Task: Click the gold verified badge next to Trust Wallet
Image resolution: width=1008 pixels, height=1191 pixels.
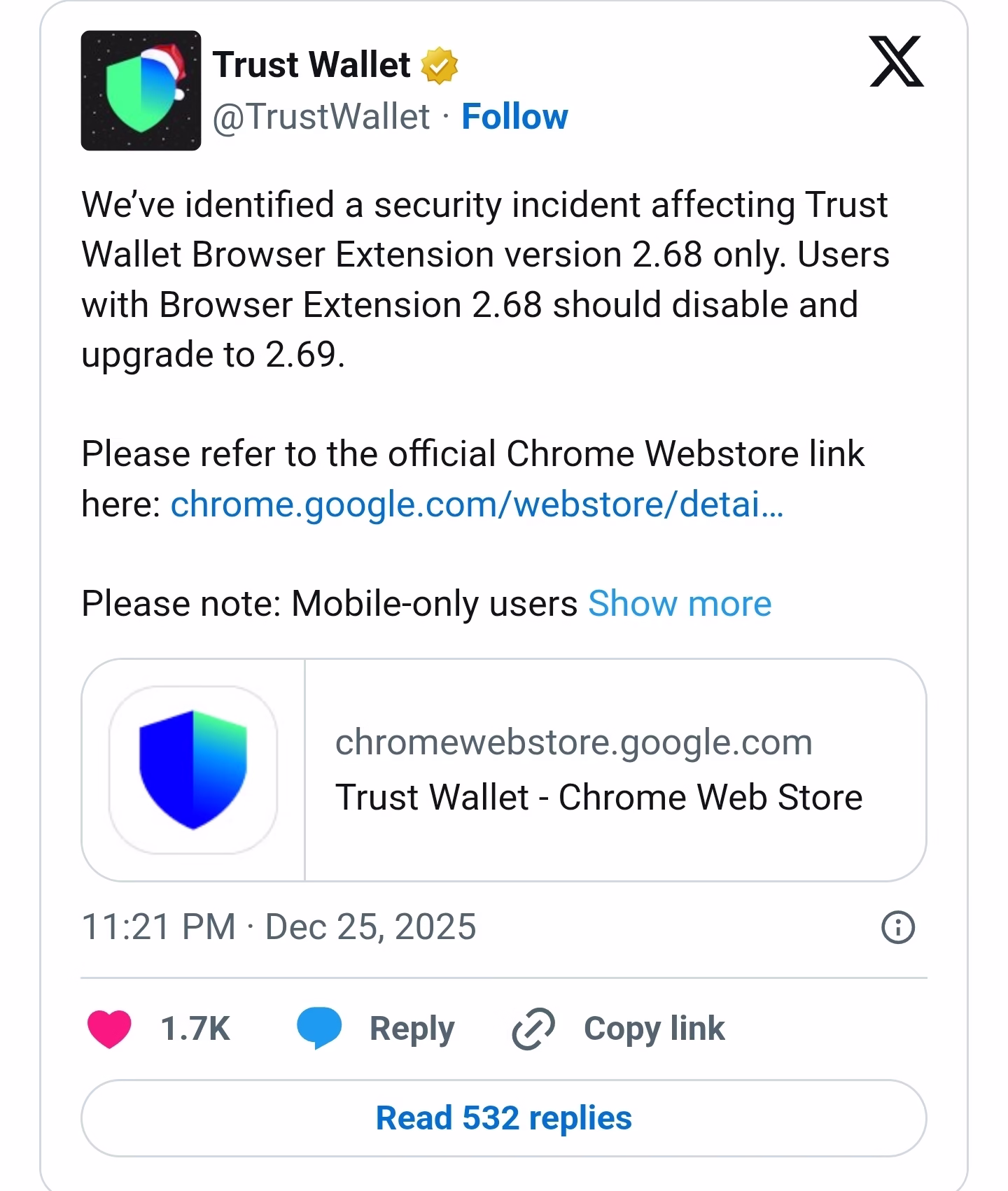Action: (437, 64)
